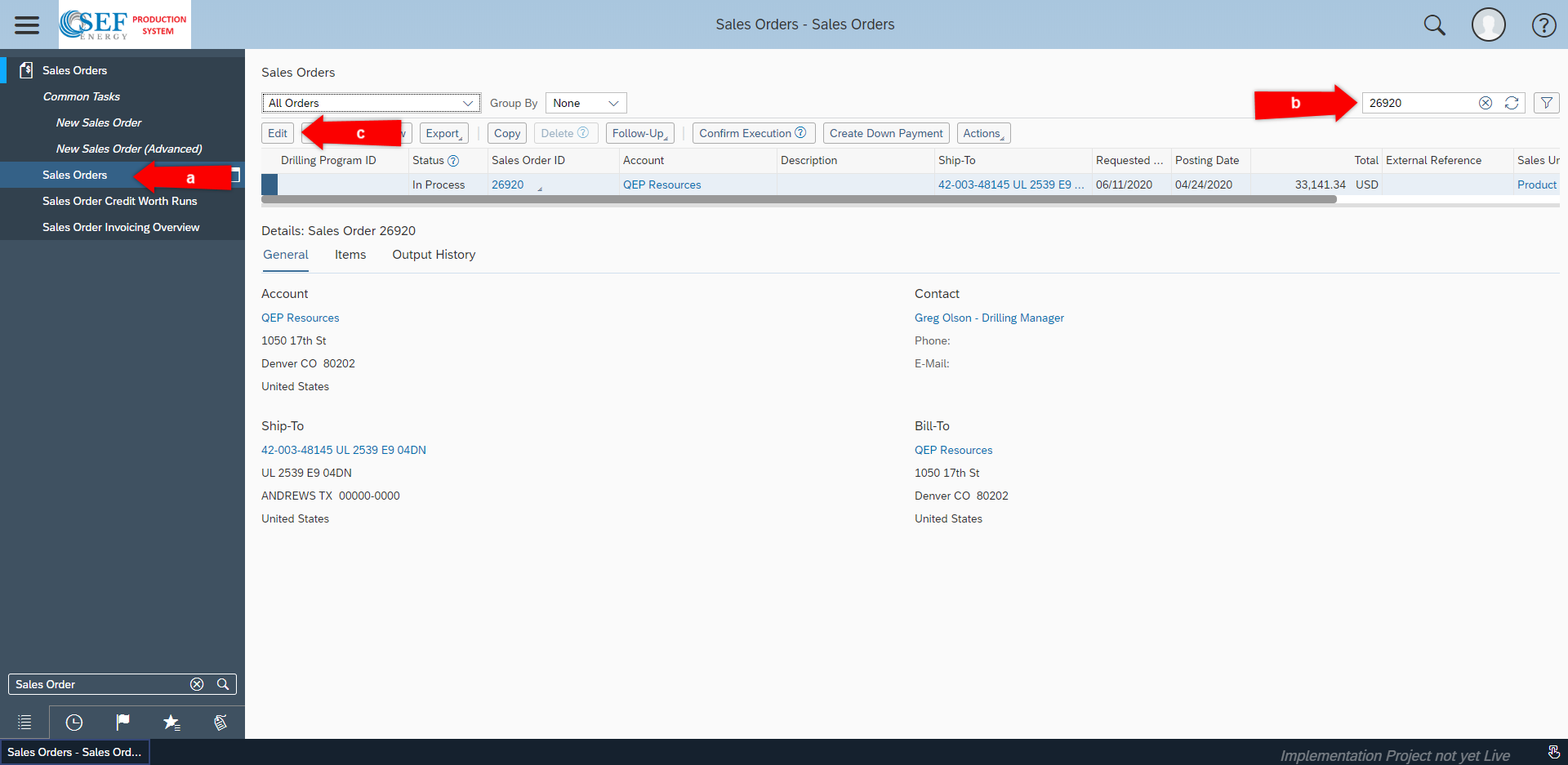This screenshot has height=765, width=1568.
Task: Click the Copy button
Action: point(507,133)
